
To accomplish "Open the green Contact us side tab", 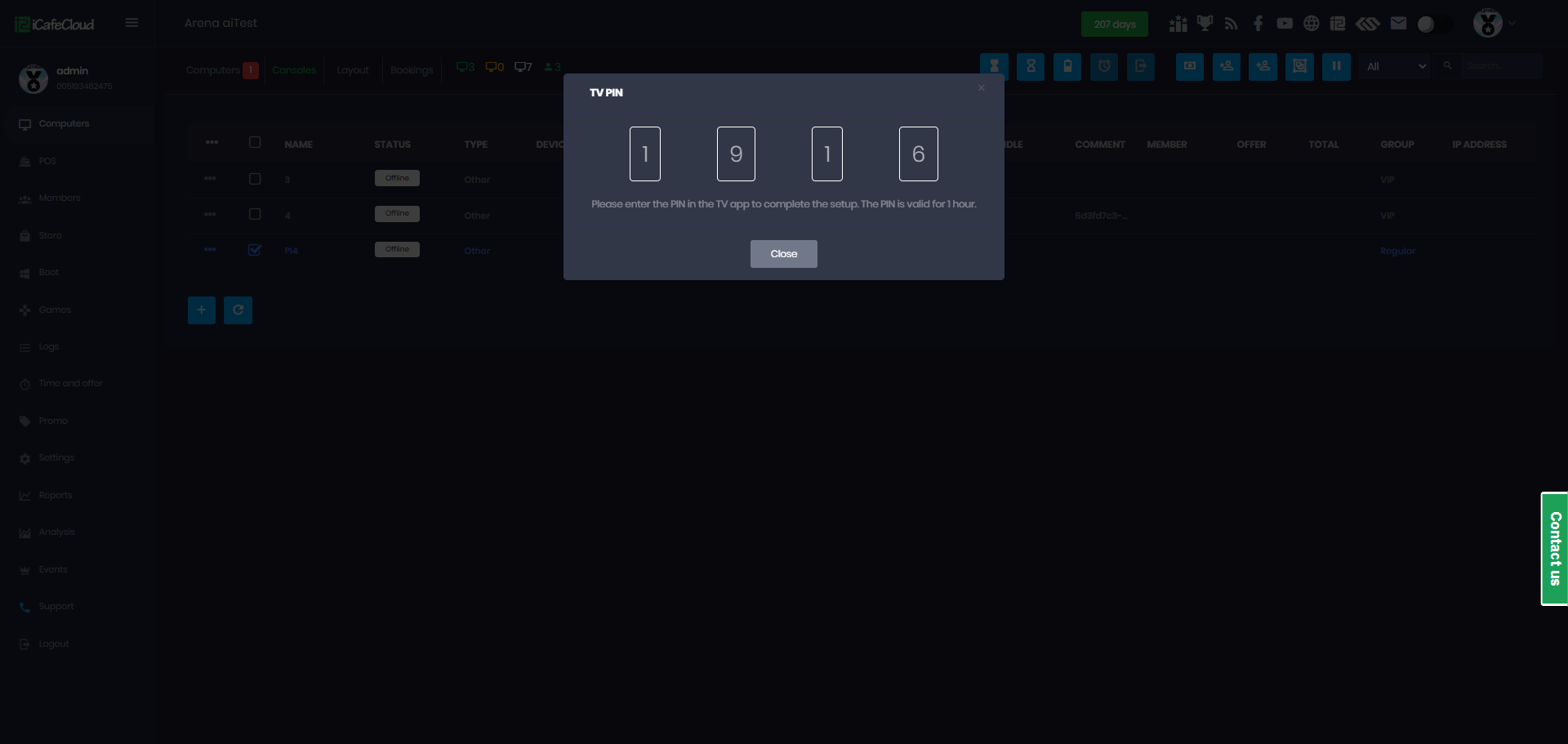I will 1555,549.
